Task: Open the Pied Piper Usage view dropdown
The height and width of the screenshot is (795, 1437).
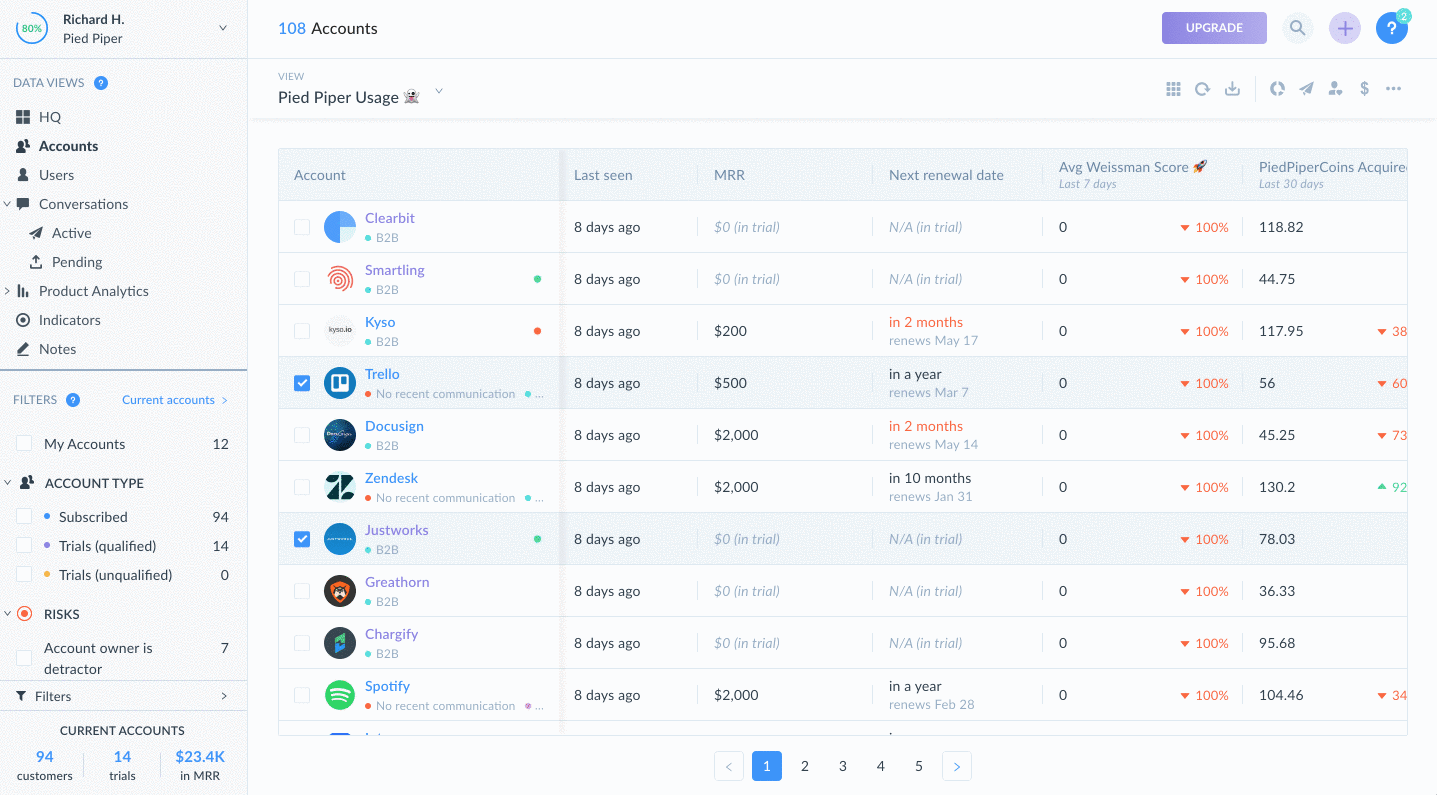Action: coord(438,93)
